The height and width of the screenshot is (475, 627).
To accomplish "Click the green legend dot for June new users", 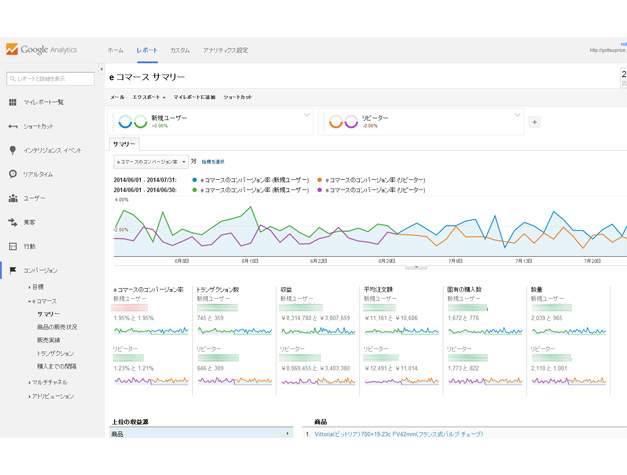I will 194,190.
